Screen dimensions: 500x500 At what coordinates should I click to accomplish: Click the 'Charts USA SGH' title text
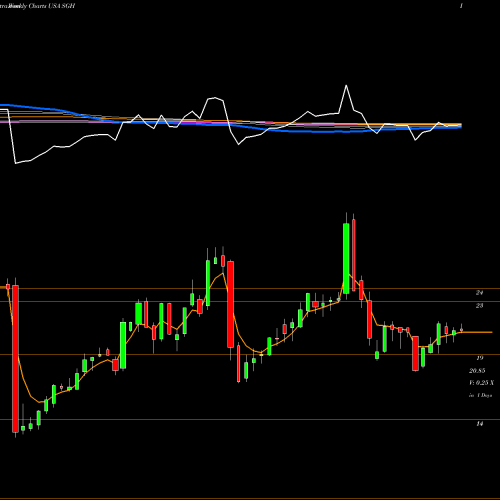click(x=52, y=6)
